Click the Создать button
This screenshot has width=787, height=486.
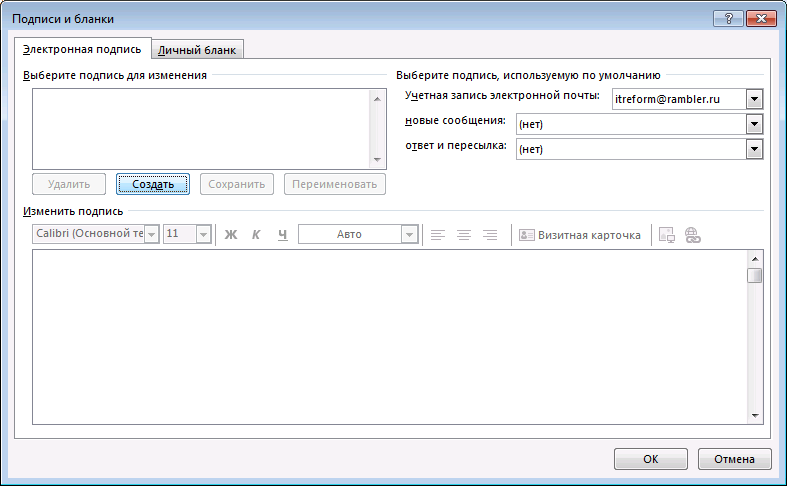click(153, 184)
